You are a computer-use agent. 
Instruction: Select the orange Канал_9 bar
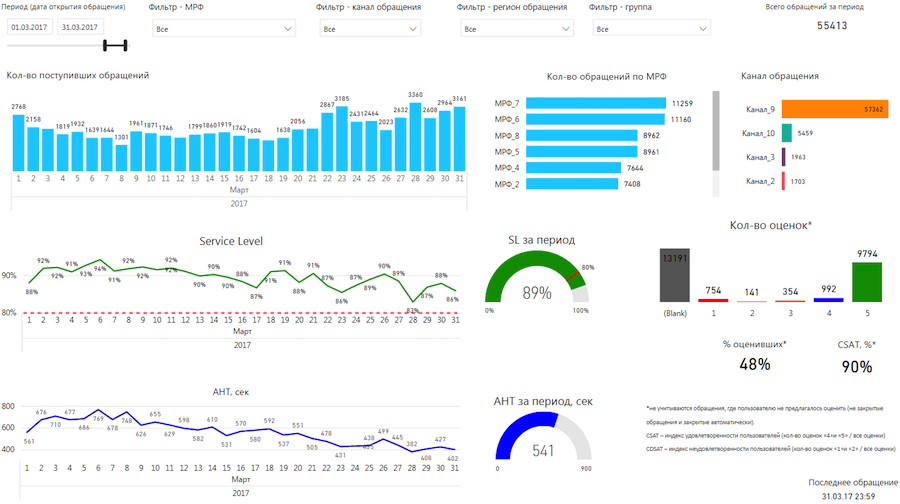click(x=835, y=109)
